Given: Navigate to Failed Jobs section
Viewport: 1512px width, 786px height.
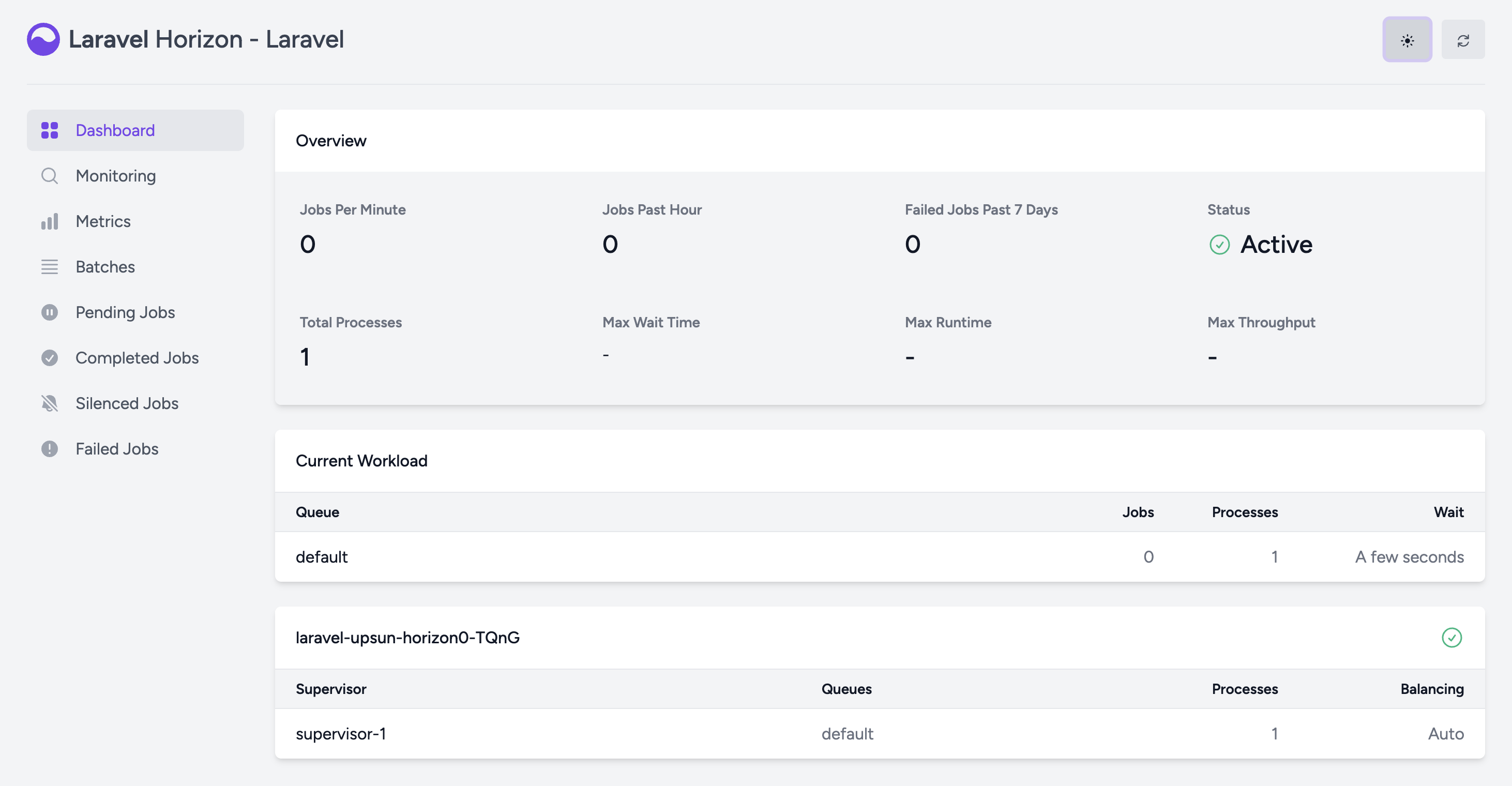Looking at the screenshot, I should coord(117,448).
